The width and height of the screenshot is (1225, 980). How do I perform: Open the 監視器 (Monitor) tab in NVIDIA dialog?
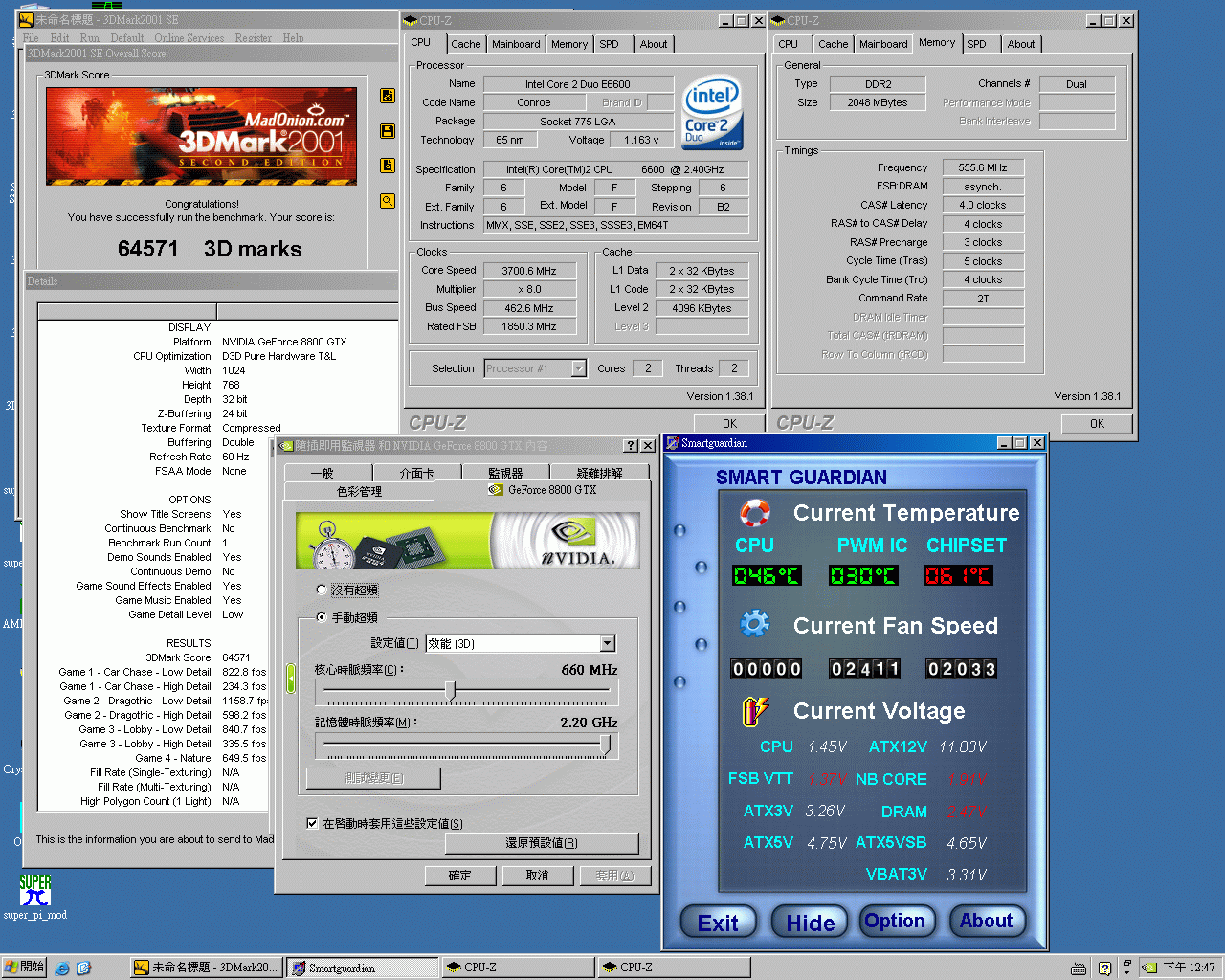[505, 473]
